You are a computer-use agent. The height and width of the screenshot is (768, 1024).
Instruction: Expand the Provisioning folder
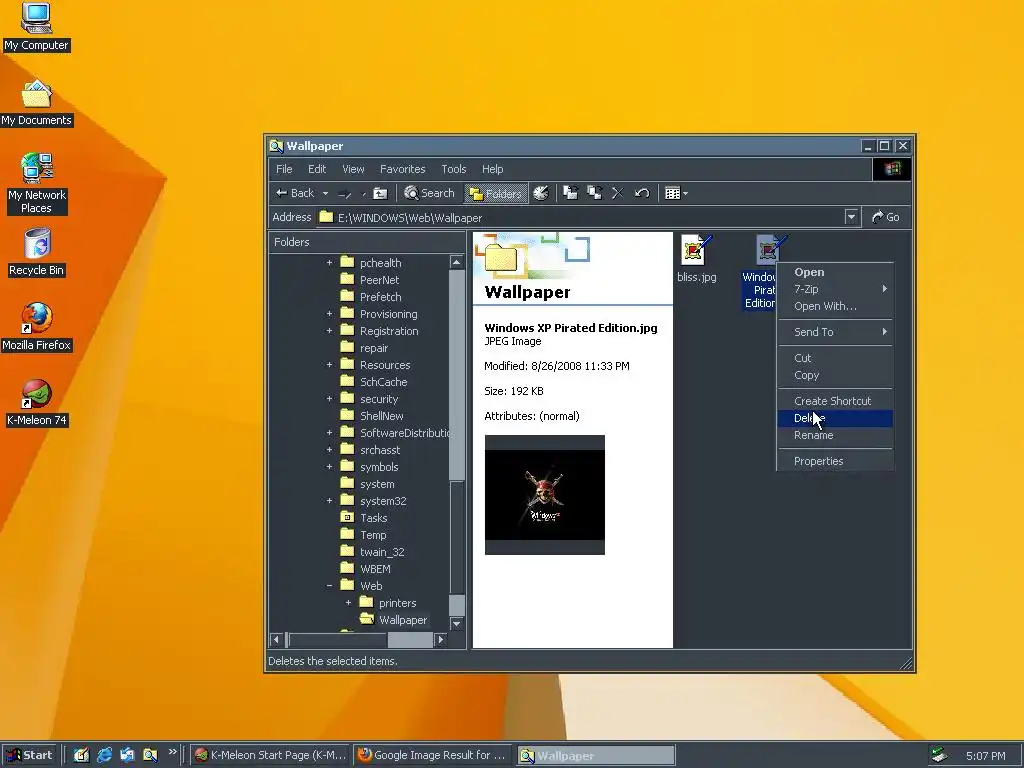point(329,313)
